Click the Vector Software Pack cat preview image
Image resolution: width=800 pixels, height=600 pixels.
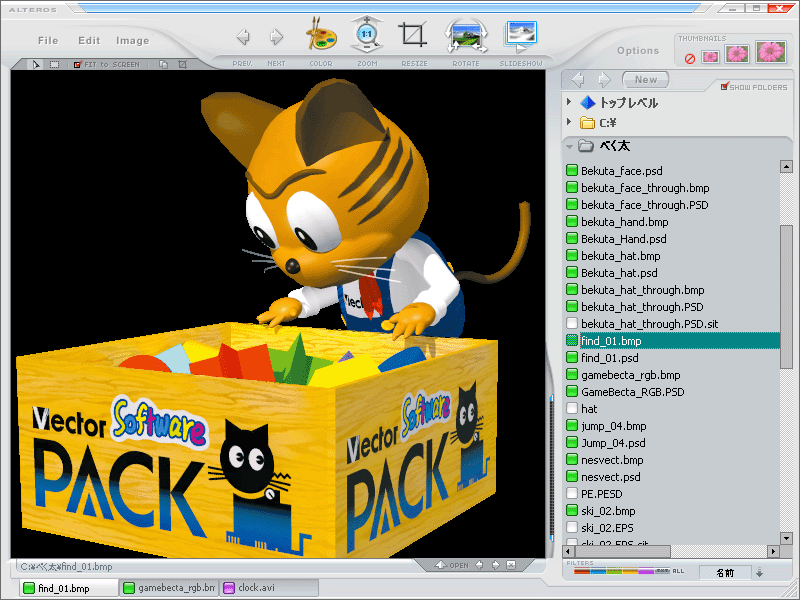(278, 314)
